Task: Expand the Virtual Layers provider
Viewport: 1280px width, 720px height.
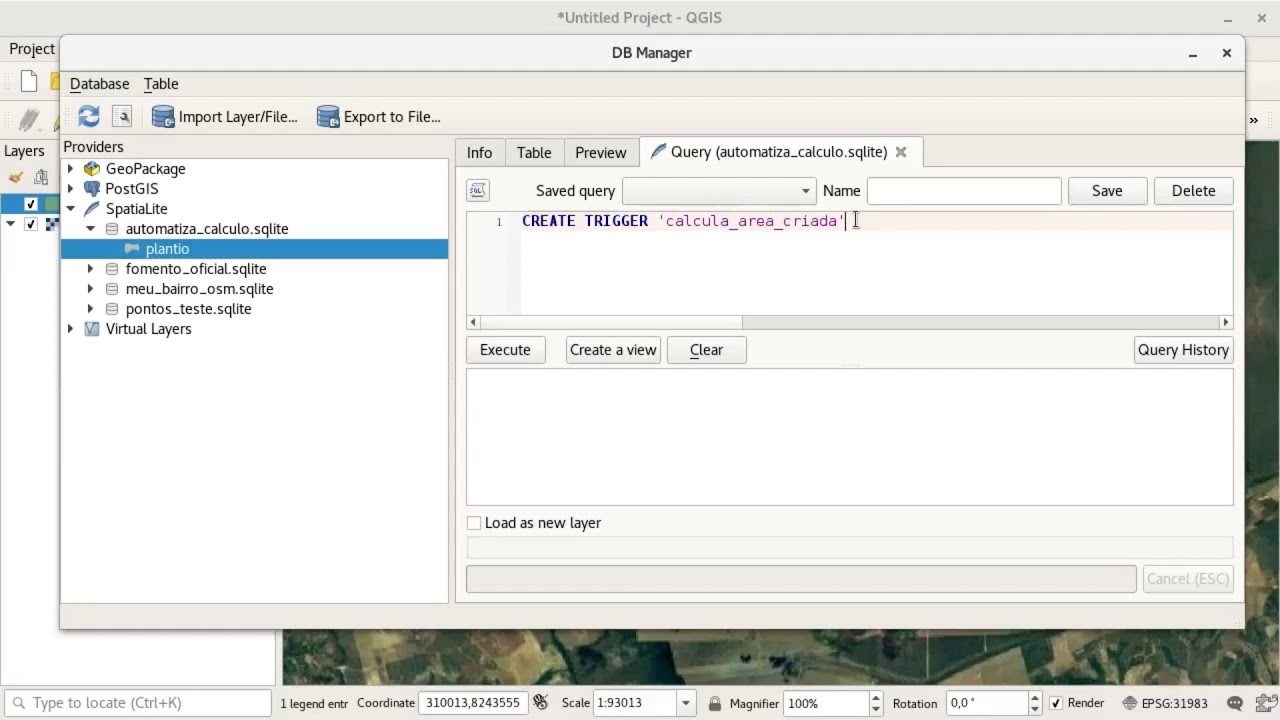Action: 70,329
